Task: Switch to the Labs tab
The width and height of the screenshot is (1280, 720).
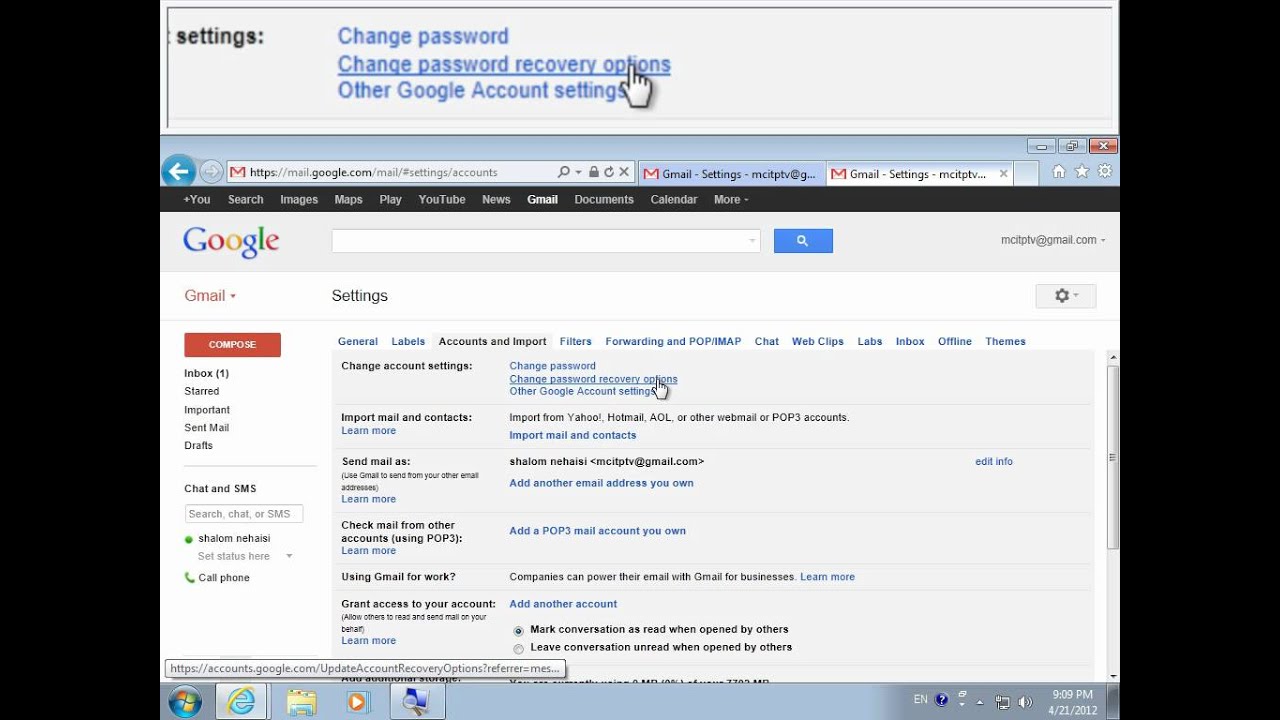Action: pos(870,341)
